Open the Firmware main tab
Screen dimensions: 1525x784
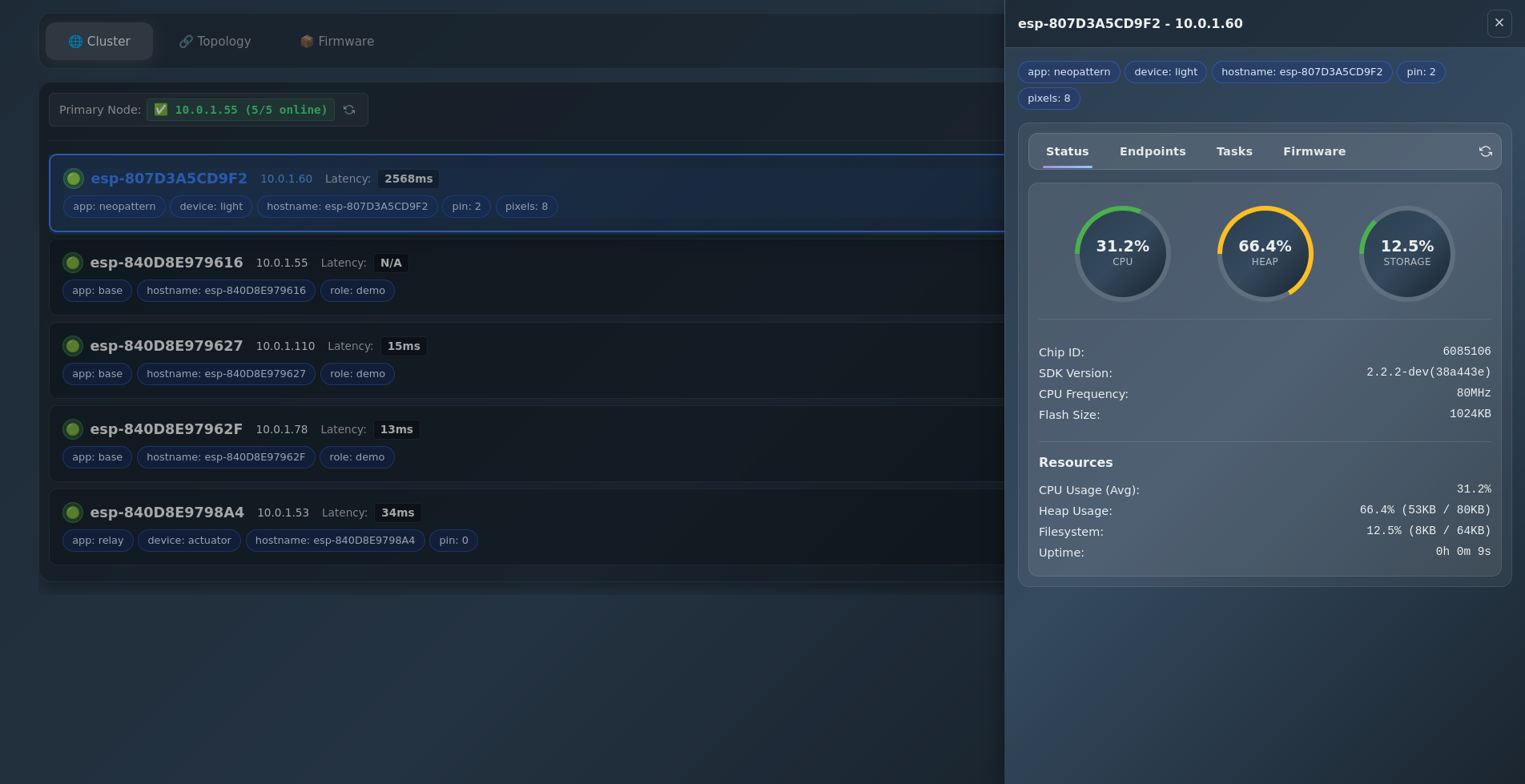point(336,42)
